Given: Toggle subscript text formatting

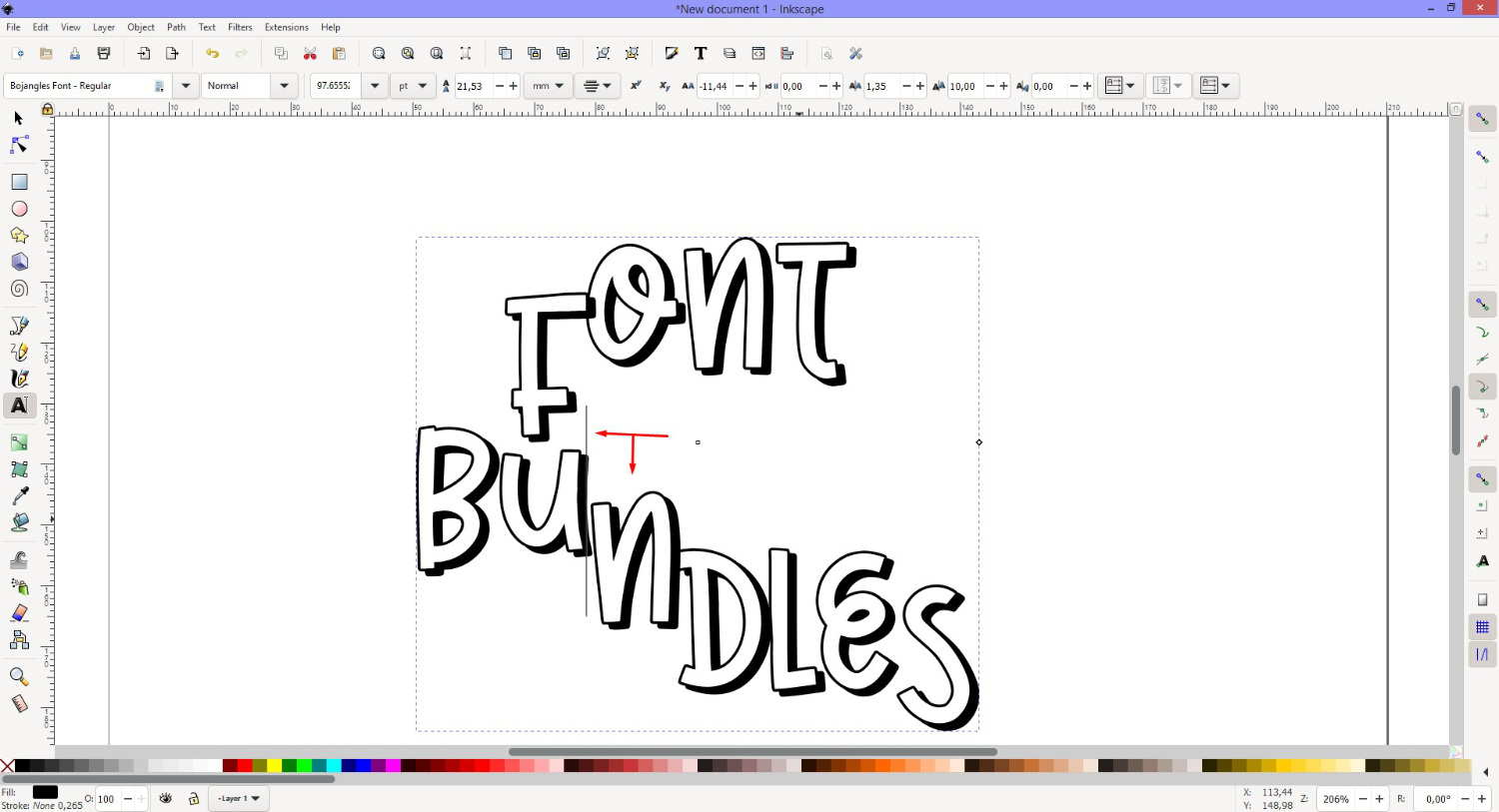Looking at the screenshot, I should click(664, 86).
